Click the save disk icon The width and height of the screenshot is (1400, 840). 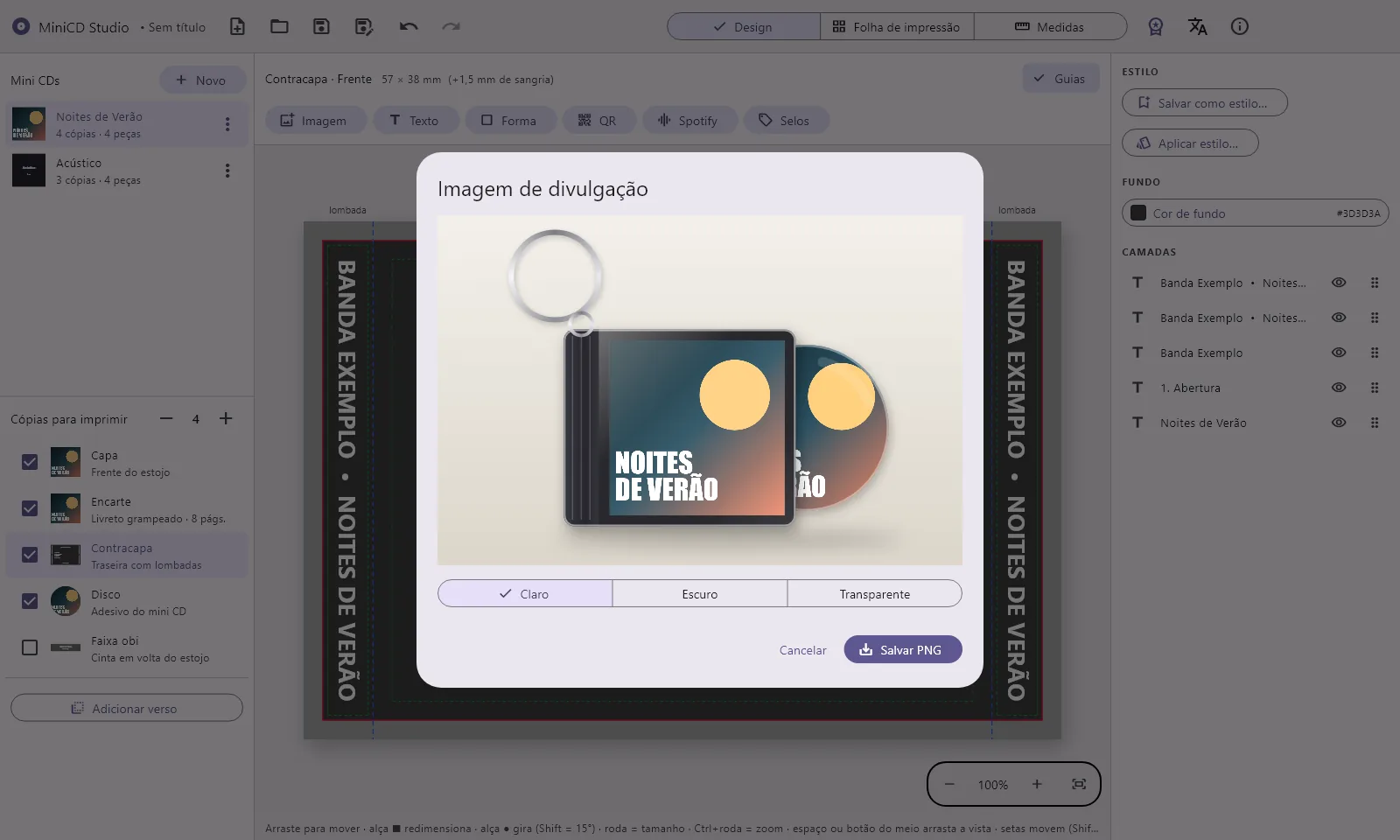[321, 26]
